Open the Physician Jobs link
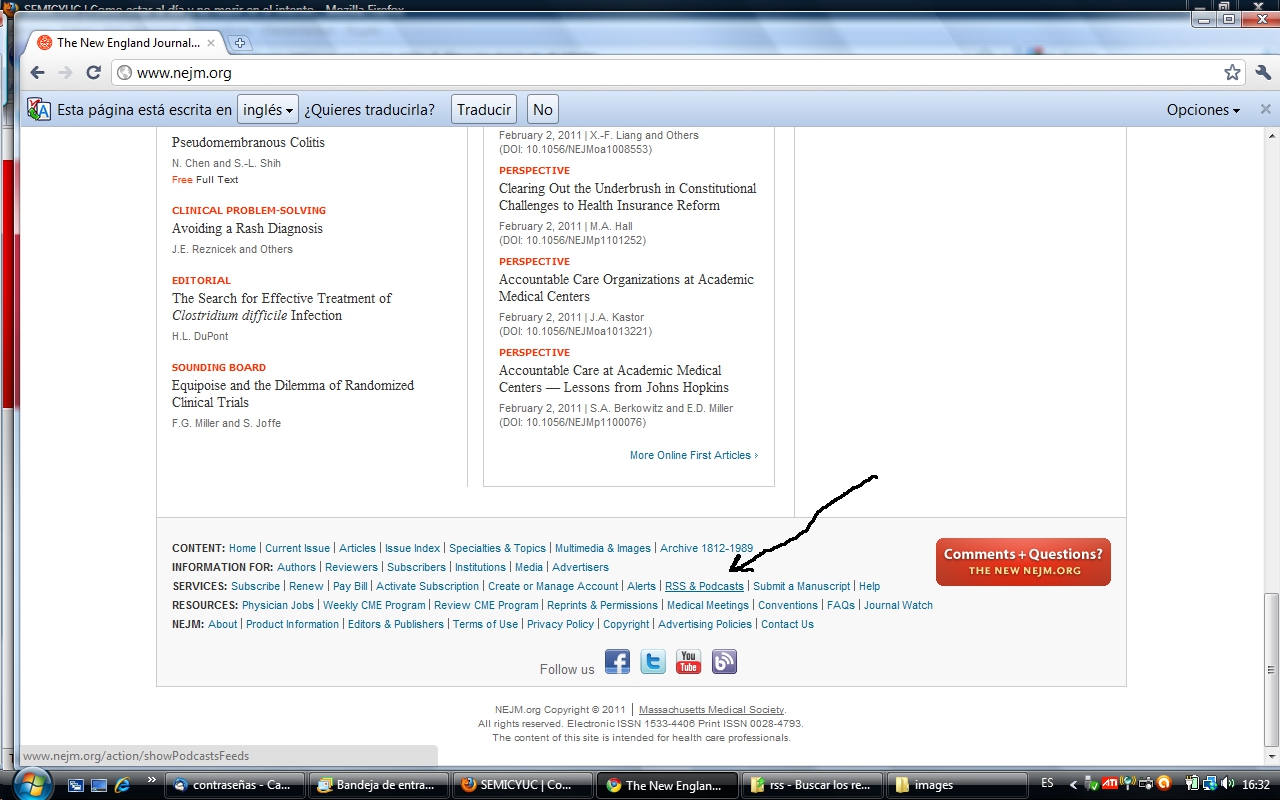The width and height of the screenshot is (1280, 800). point(278,605)
